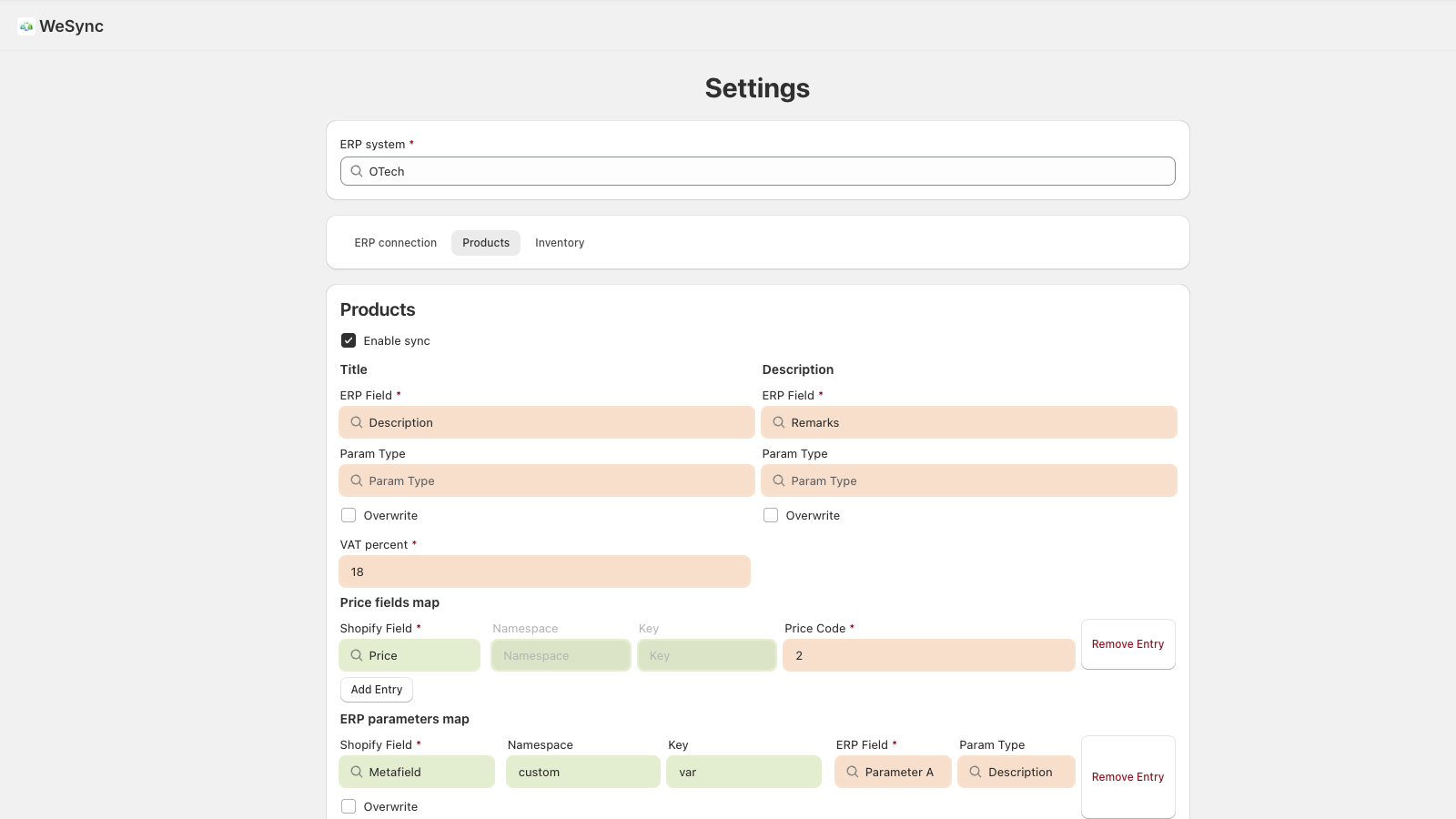Click the magnifier icon in Title Param Type
The height and width of the screenshot is (819, 1456).
click(x=357, y=480)
